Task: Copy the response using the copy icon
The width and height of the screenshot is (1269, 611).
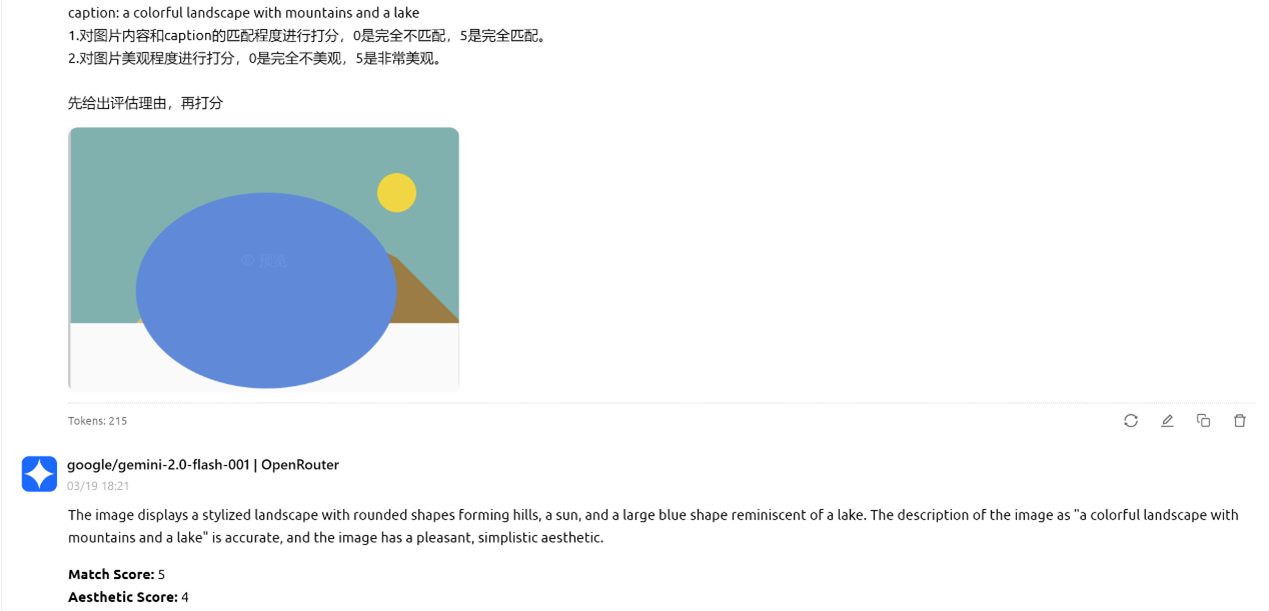Action: click(x=1203, y=420)
